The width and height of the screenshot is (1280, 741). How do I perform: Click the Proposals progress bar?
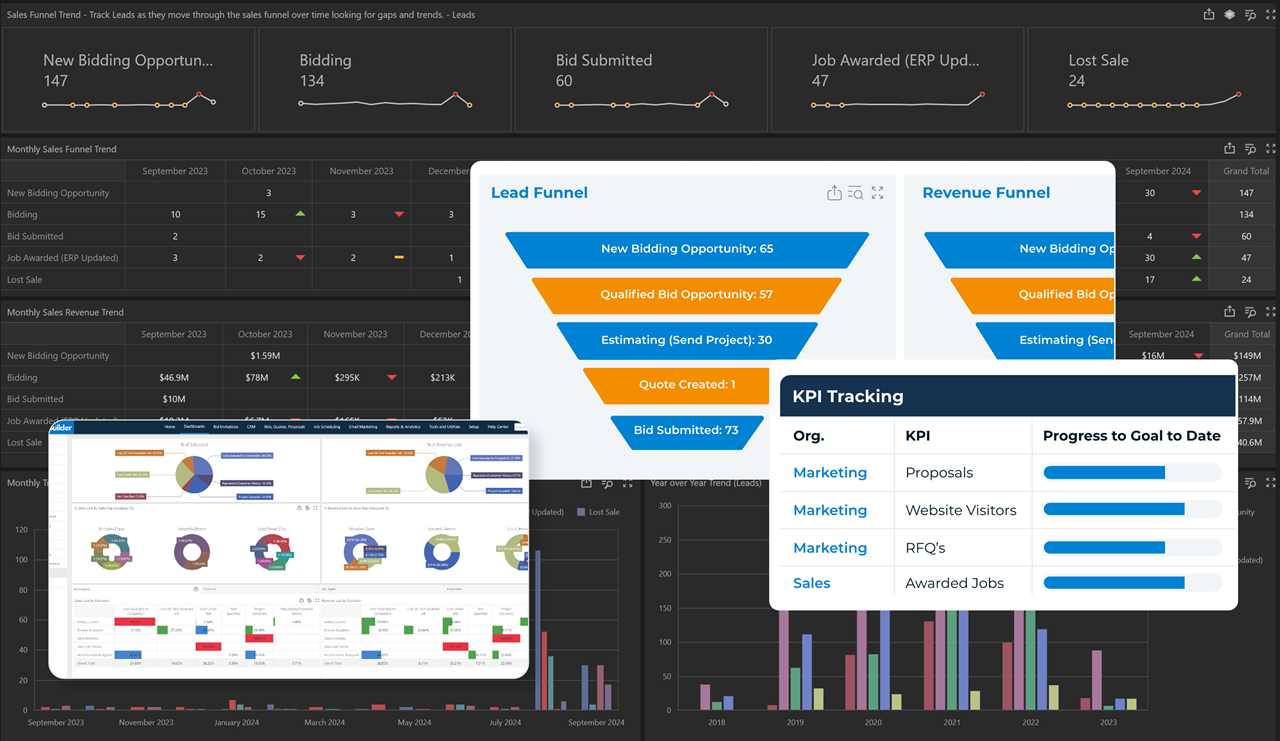click(1132, 473)
